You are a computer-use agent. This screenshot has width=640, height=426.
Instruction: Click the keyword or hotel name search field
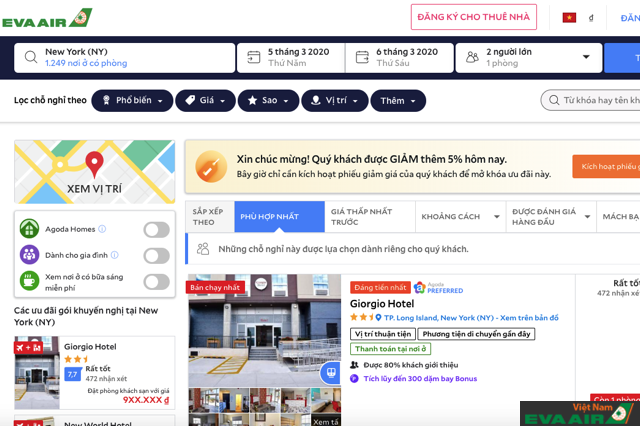(591, 100)
